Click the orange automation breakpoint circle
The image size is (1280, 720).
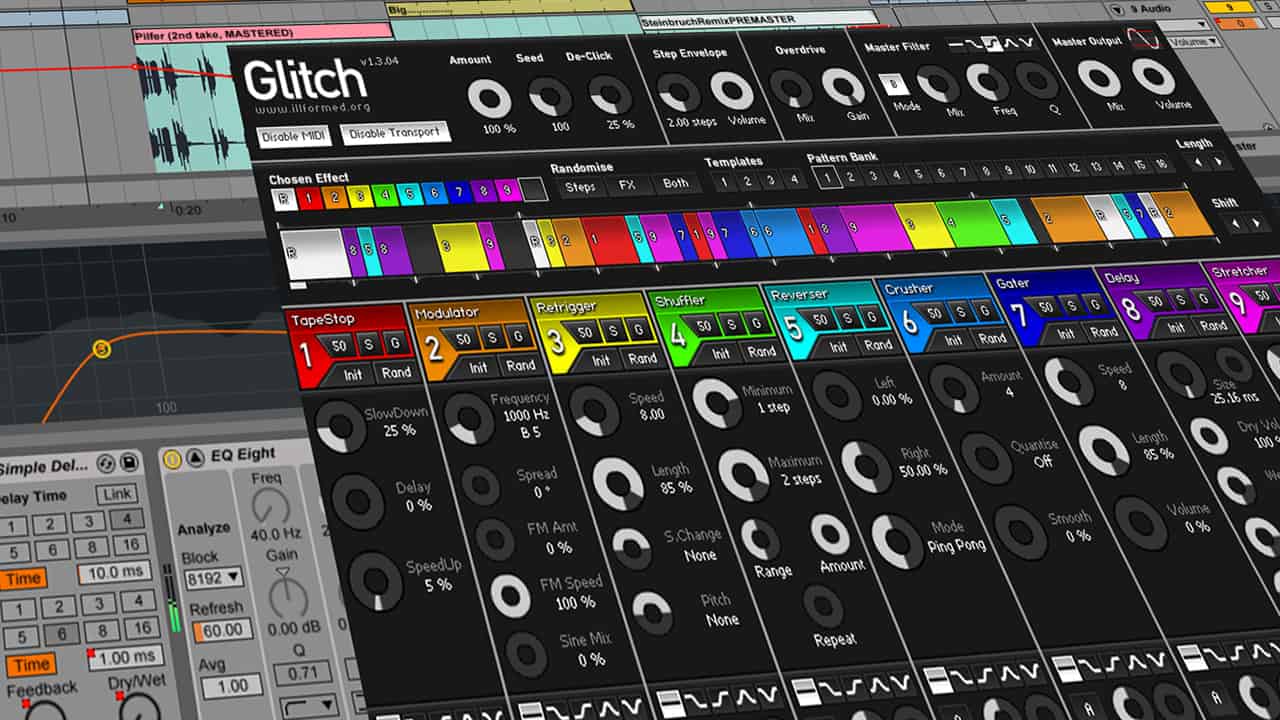point(101,349)
